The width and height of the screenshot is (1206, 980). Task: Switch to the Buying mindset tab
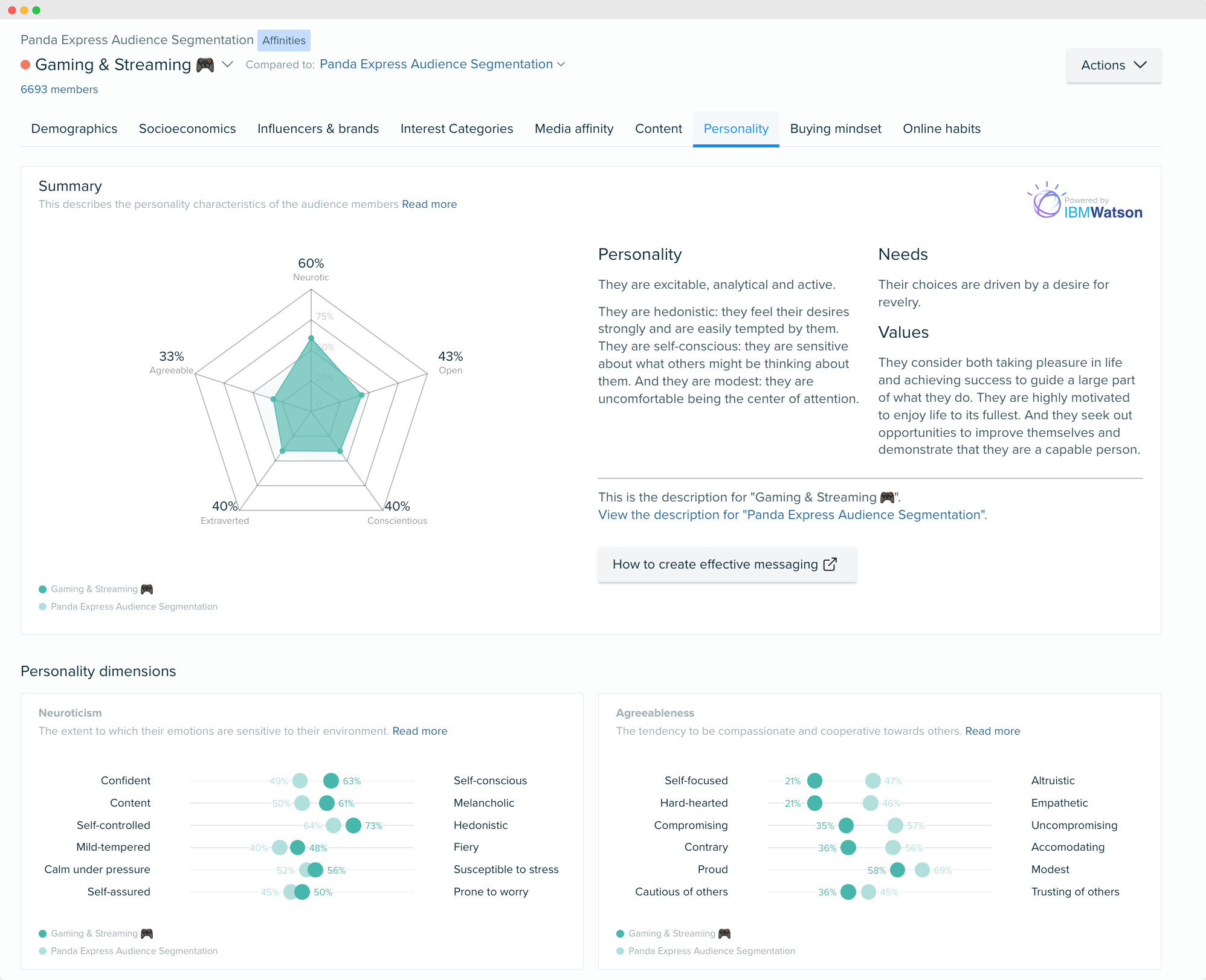click(x=836, y=128)
